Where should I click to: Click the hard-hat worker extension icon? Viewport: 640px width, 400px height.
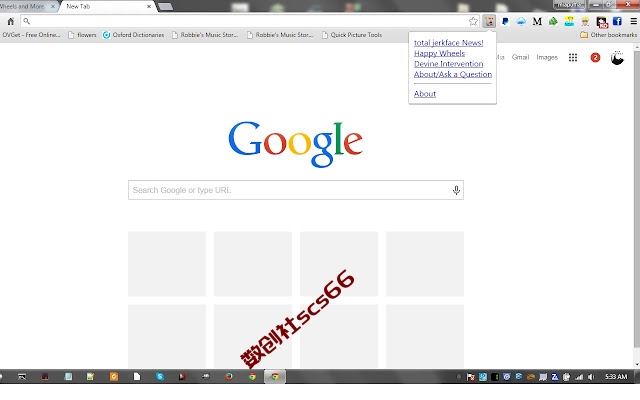pos(585,21)
